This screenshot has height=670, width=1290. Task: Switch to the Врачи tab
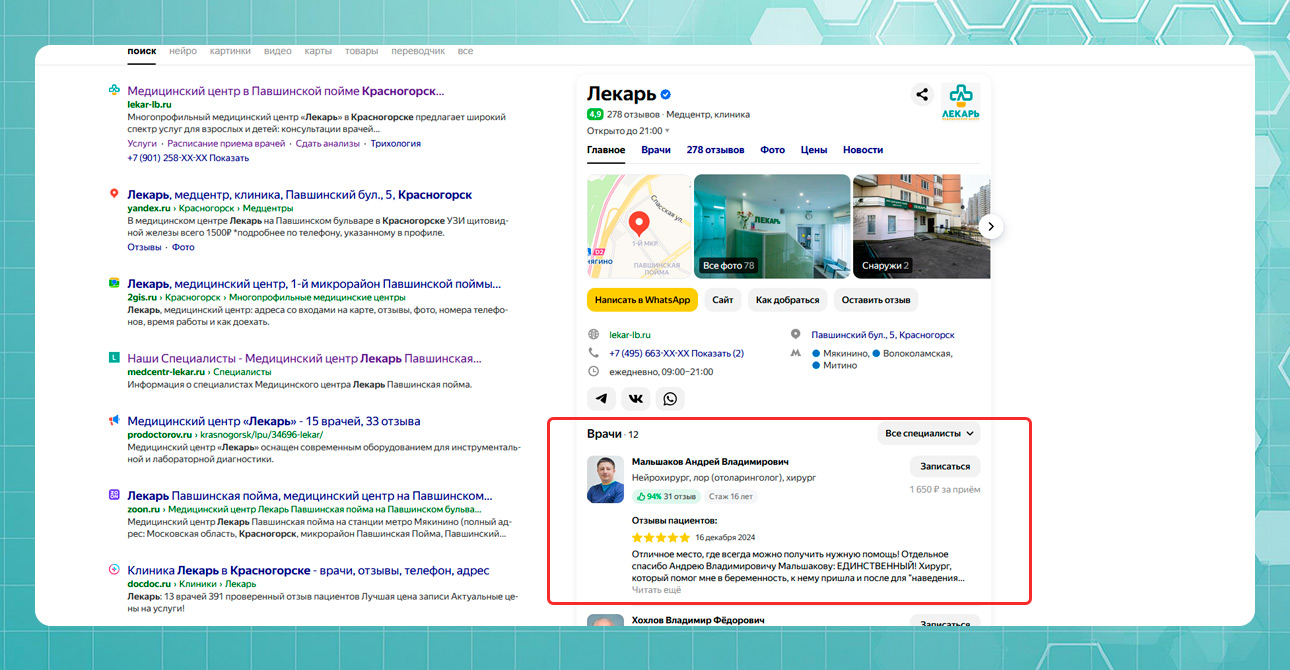pos(656,150)
